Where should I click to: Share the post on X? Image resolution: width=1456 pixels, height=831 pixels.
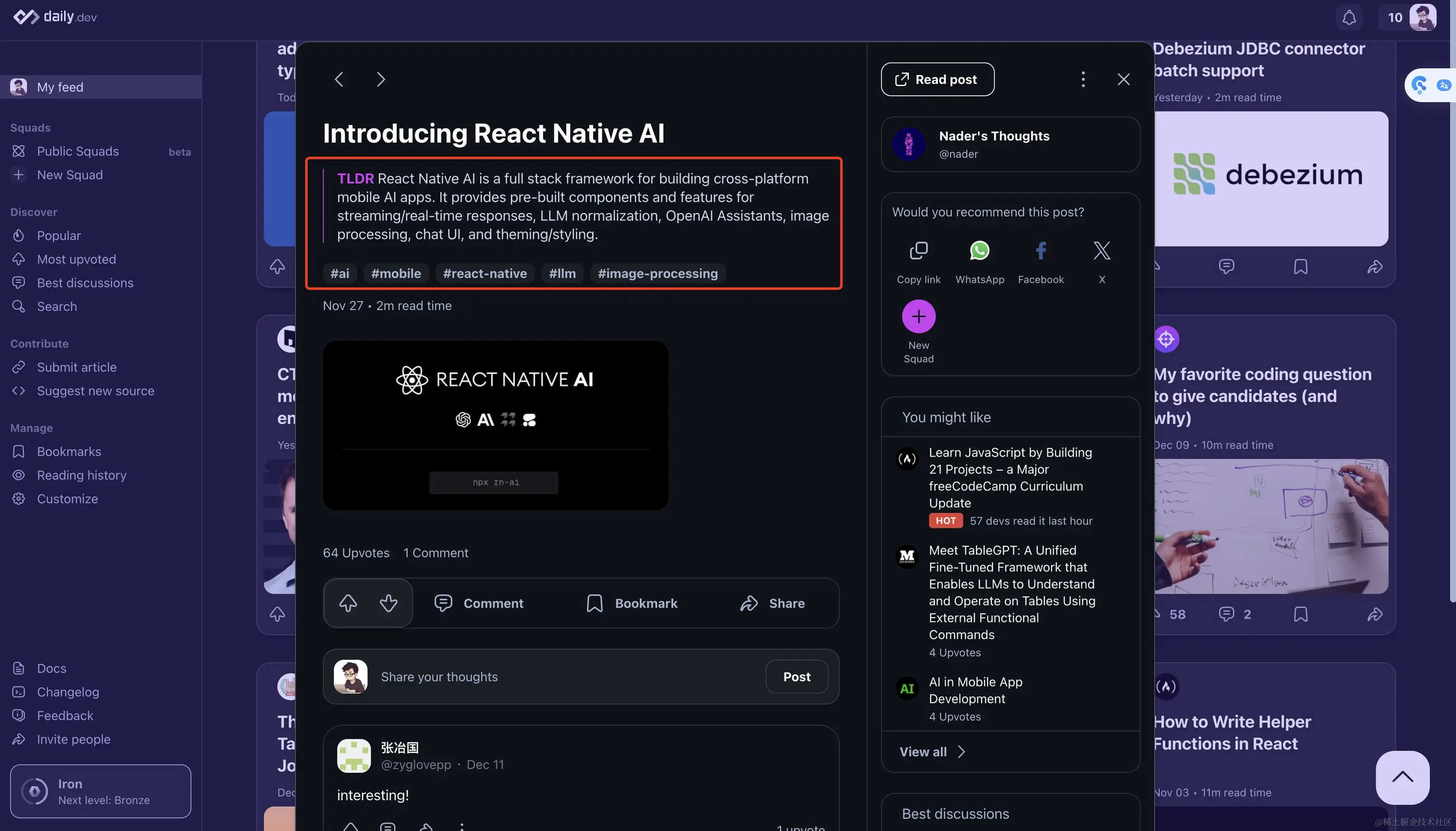pyautogui.click(x=1101, y=251)
